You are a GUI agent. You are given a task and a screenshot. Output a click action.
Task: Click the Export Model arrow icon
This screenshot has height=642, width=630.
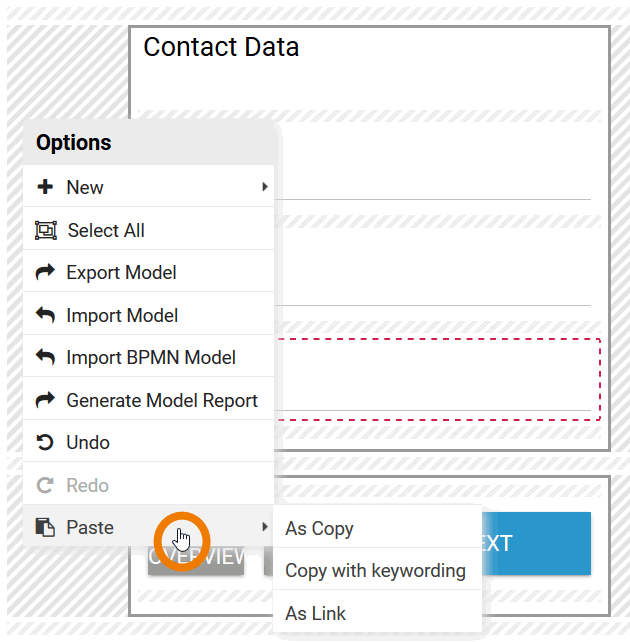pos(45,272)
